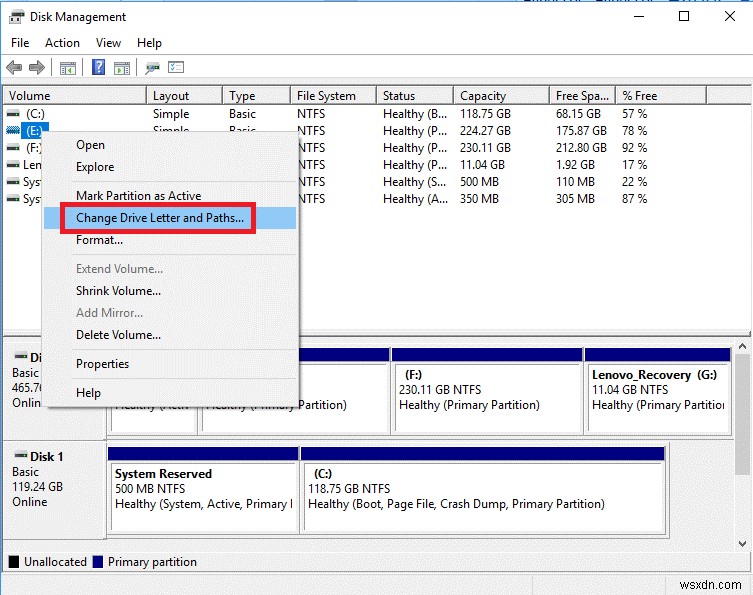The image size is (753, 595).
Task: Choose Format... from the context menu
Action: click(170, 240)
